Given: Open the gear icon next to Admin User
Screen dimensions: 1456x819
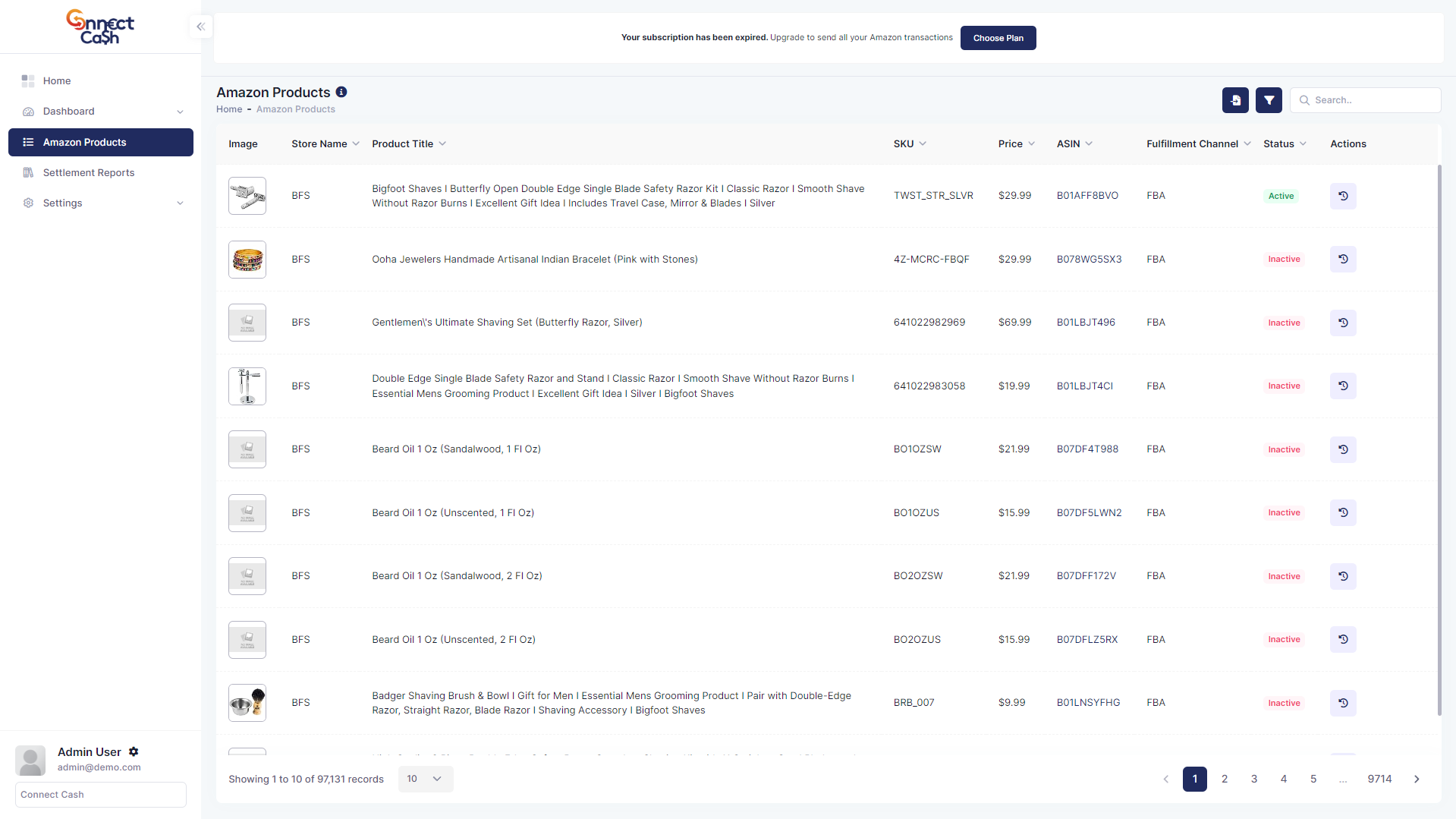Looking at the screenshot, I should (x=134, y=751).
